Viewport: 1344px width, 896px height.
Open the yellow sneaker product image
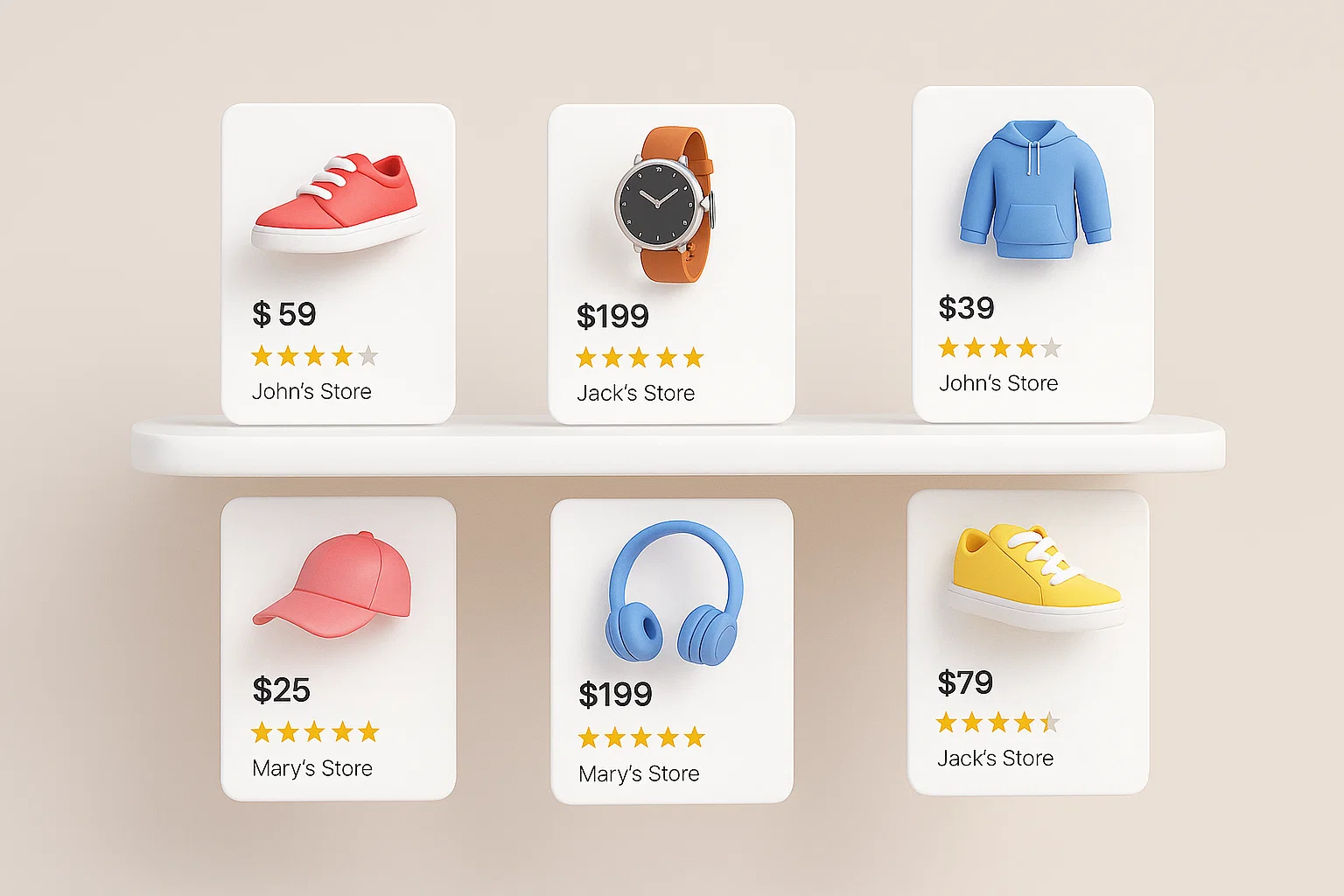[x=1036, y=577]
